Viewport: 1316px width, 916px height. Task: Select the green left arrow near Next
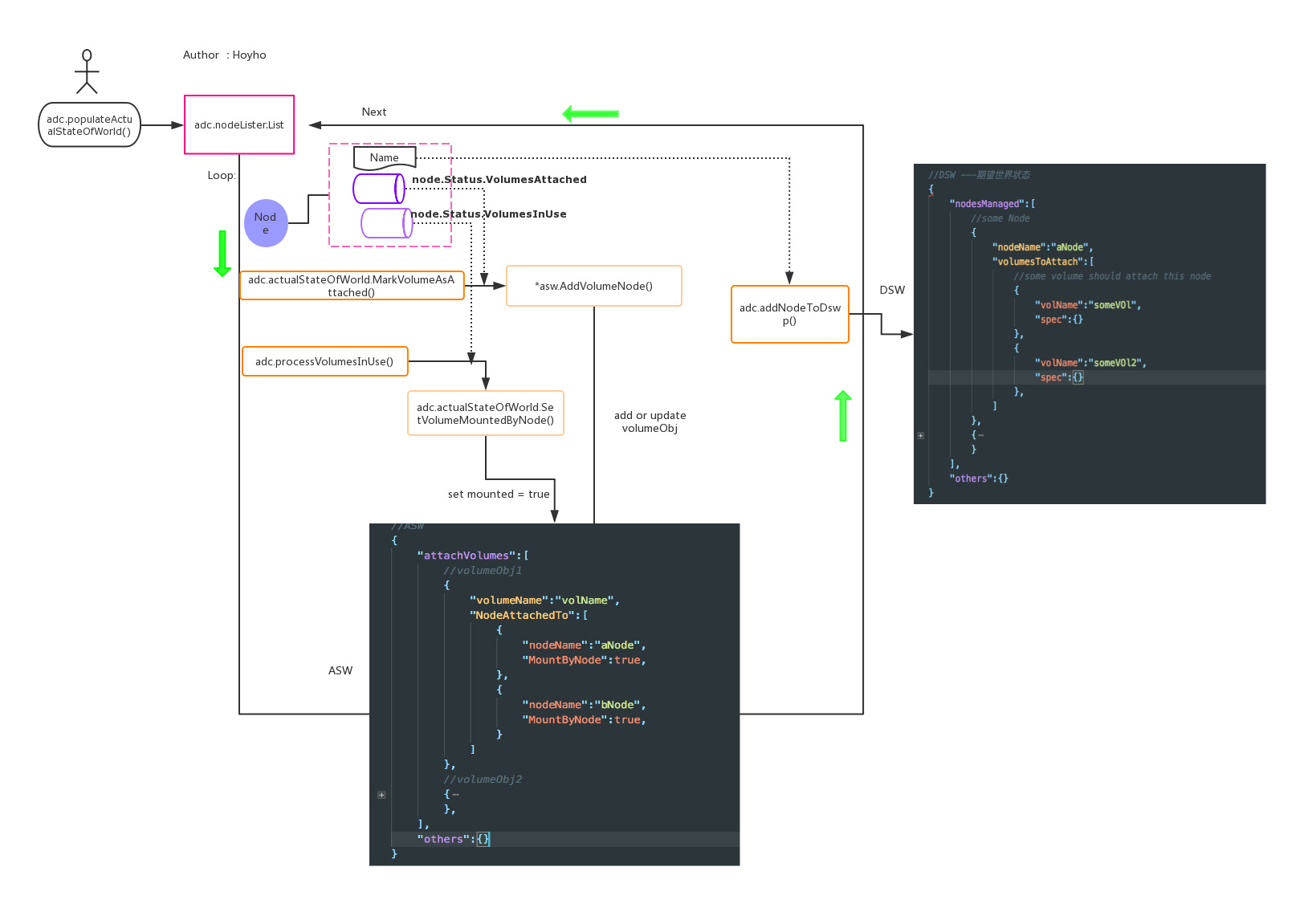click(590, 114)
